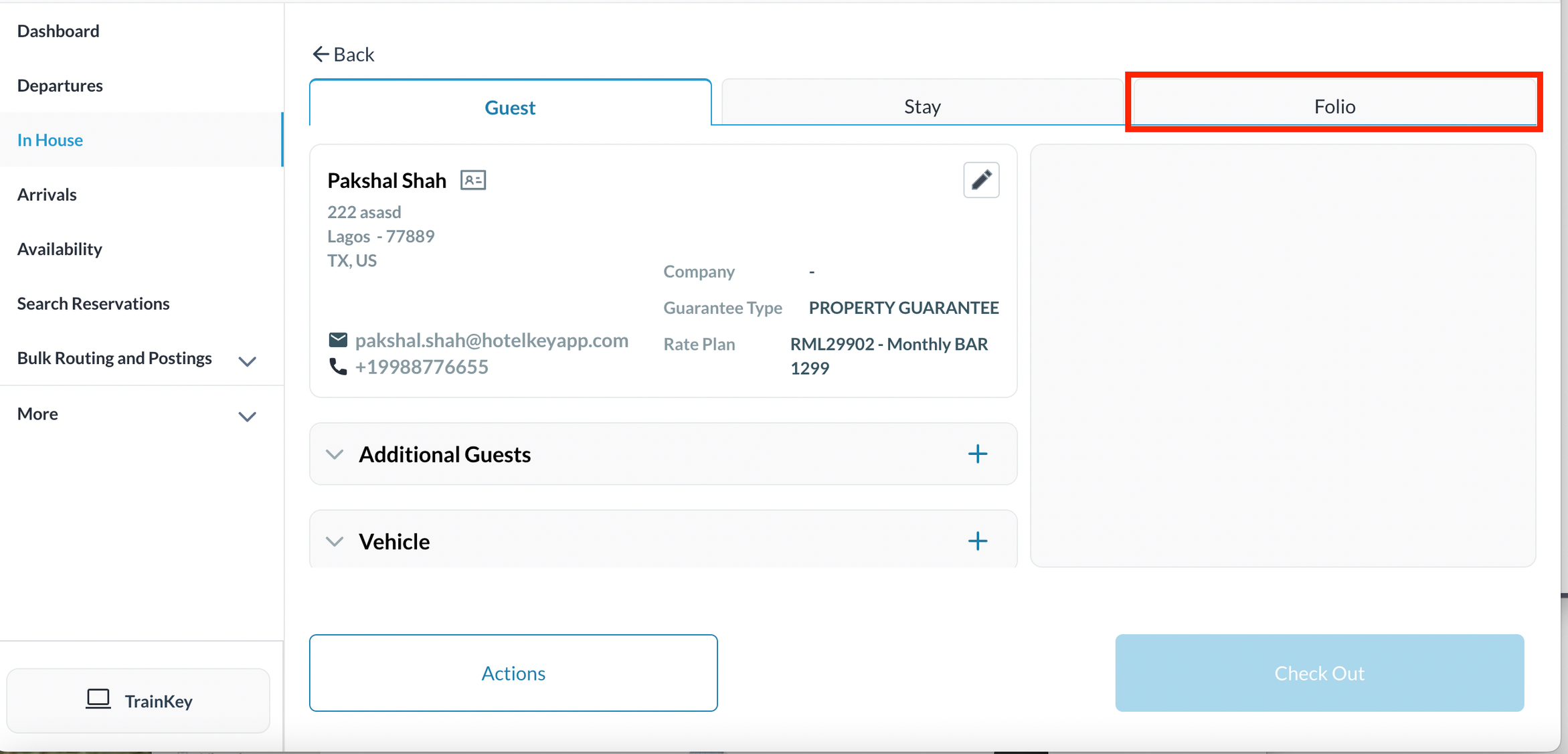
Task: Expand the More sidebar menu
Action: pos(247,416)
